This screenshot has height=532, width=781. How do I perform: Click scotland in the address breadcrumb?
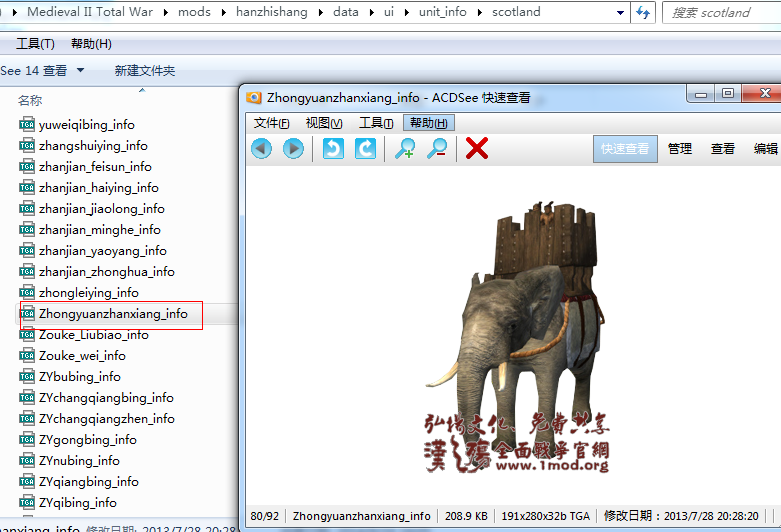pos(516,12)
